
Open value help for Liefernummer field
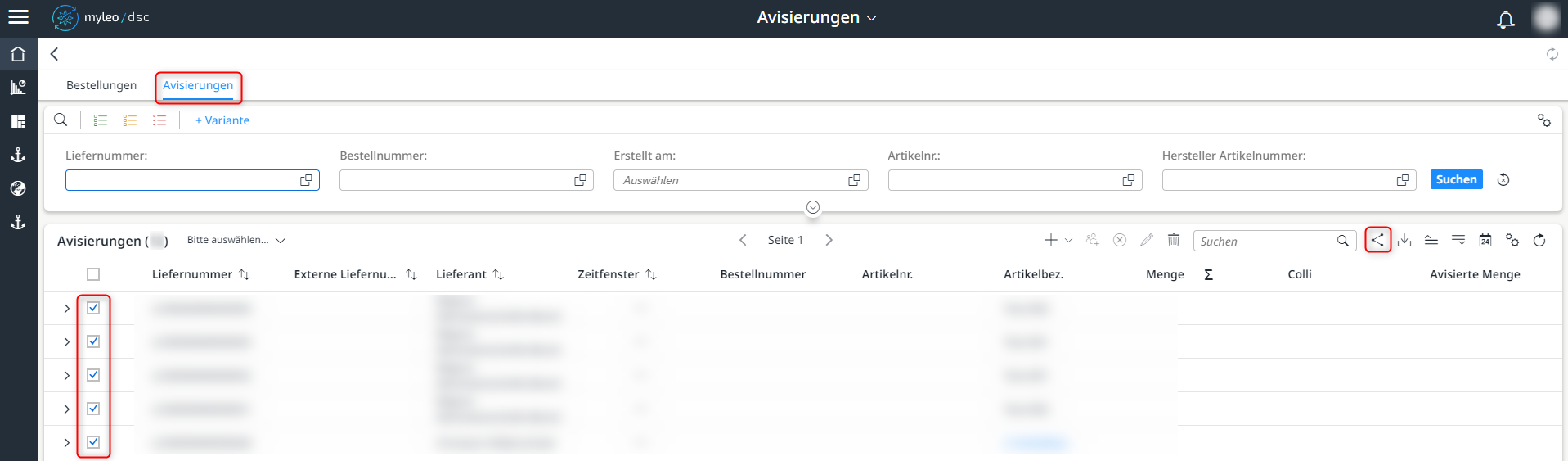coord(306,180)
